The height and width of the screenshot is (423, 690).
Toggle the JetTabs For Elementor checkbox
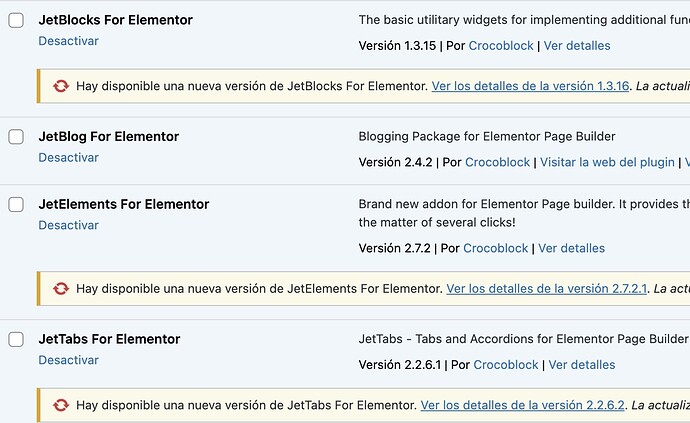16,339
